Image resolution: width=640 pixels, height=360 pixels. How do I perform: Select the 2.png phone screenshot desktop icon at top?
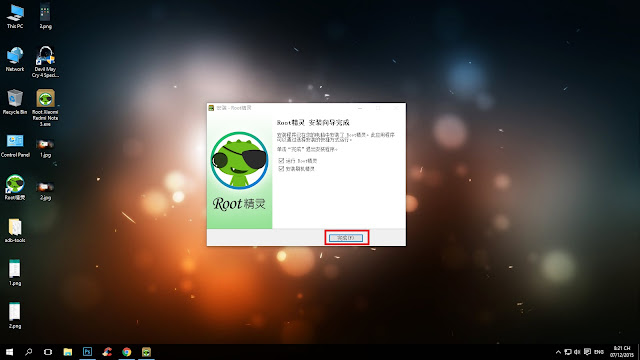point(45,16)
